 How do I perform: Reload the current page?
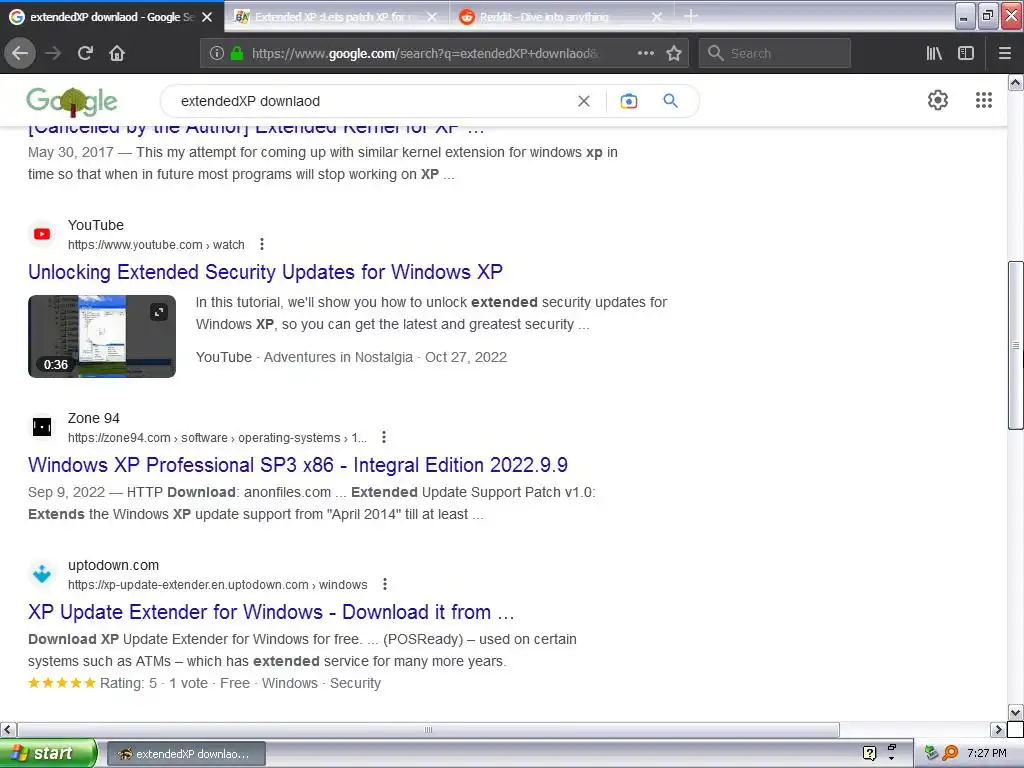coord(86,53)
